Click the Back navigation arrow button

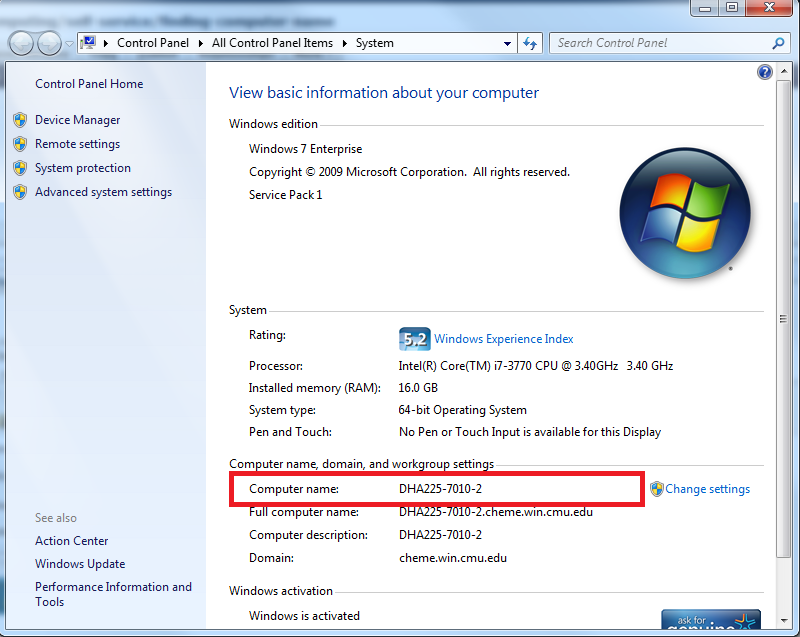(x=21, y=43)
